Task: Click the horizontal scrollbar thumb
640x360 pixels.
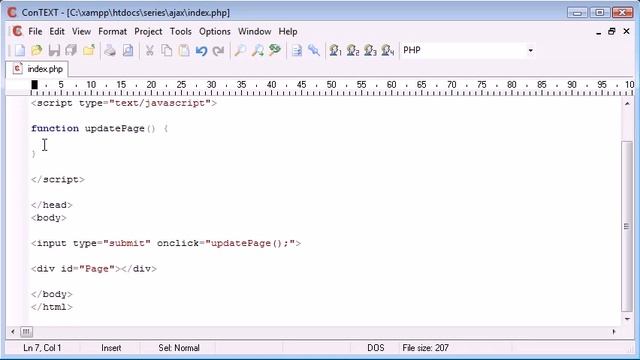Action: pyautogui.click(x=26, y=331)
